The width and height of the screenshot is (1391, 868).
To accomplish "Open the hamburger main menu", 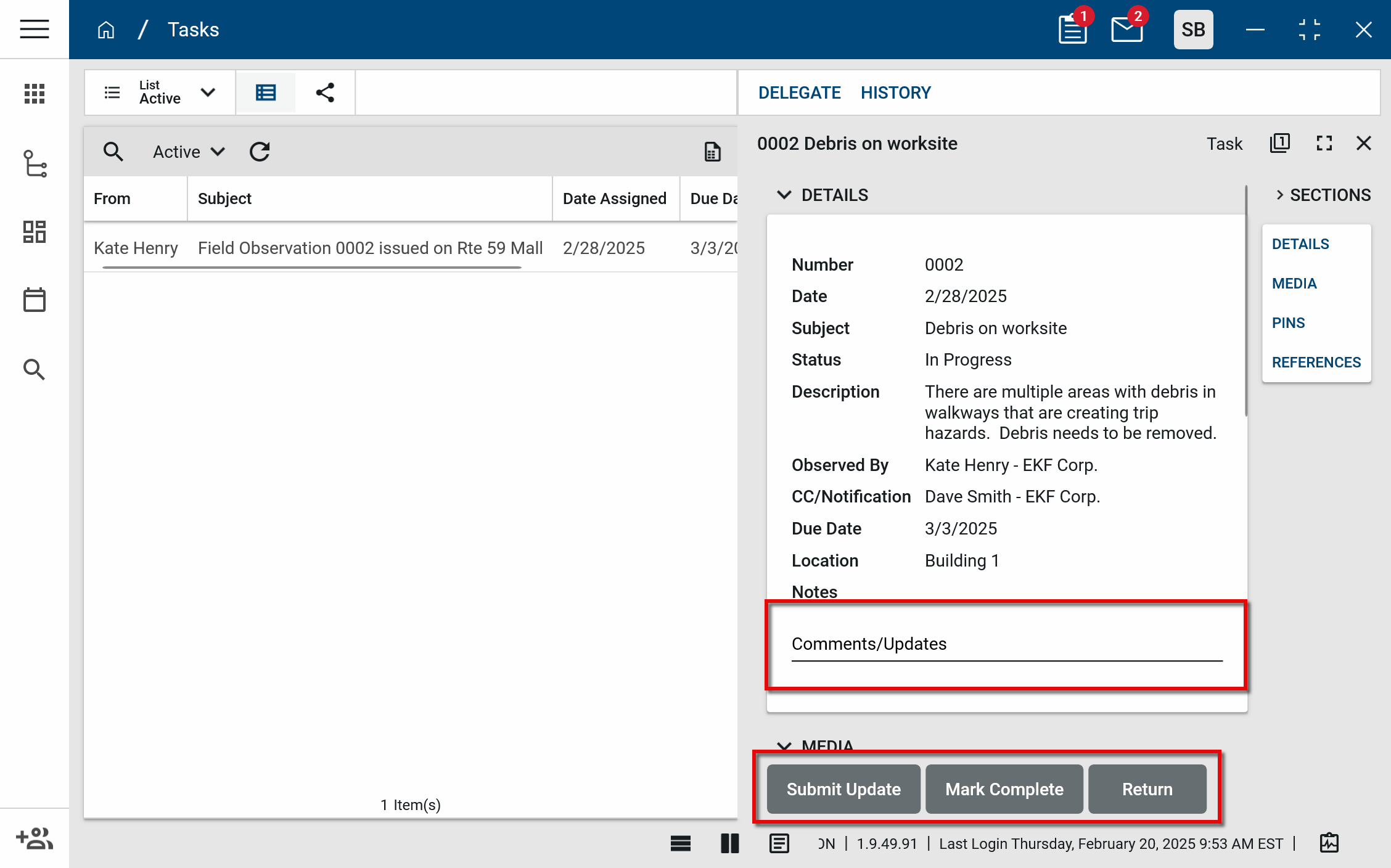I will [x=35, y=29].
